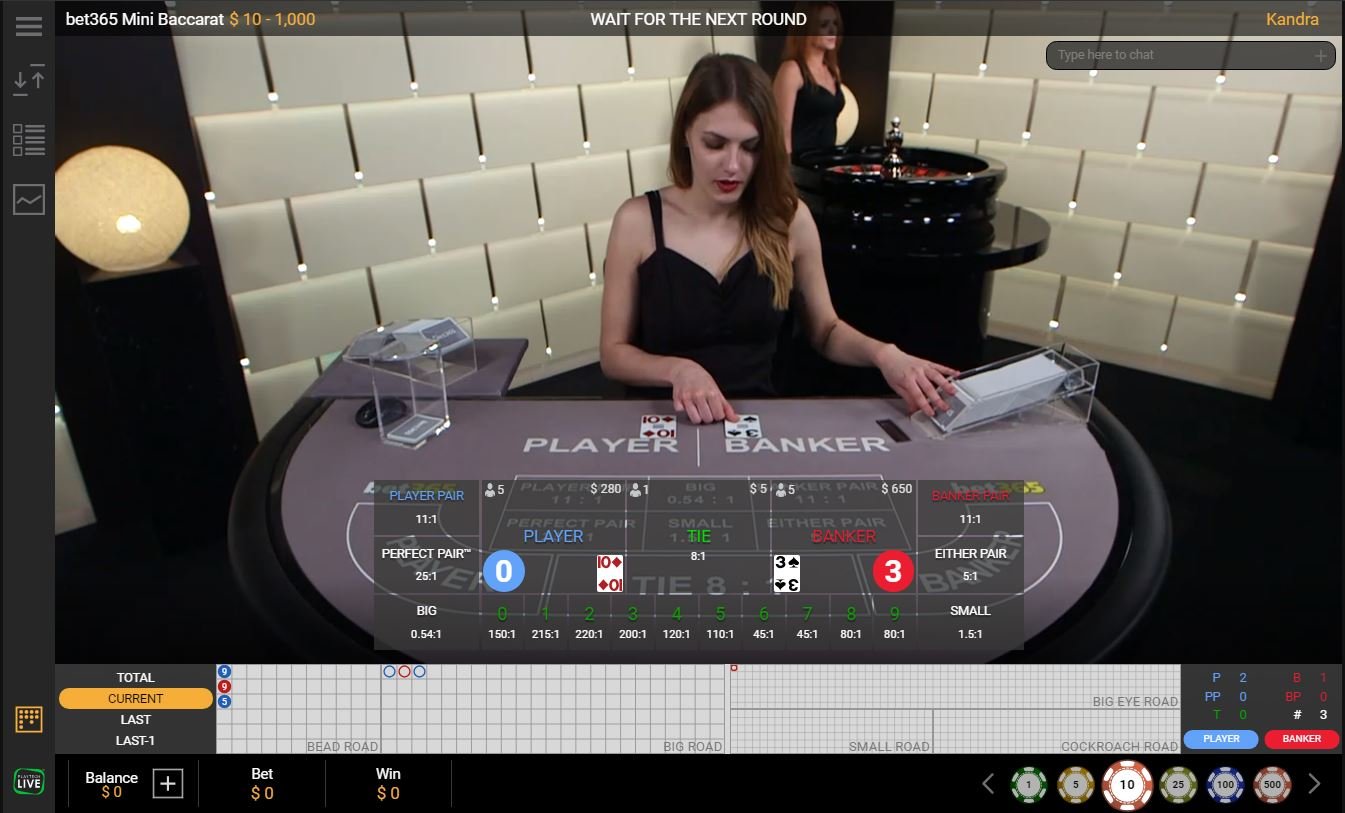Click the 10 of diamonds card overlay
Screen dimensions: 1345x813
coord(610,573)
